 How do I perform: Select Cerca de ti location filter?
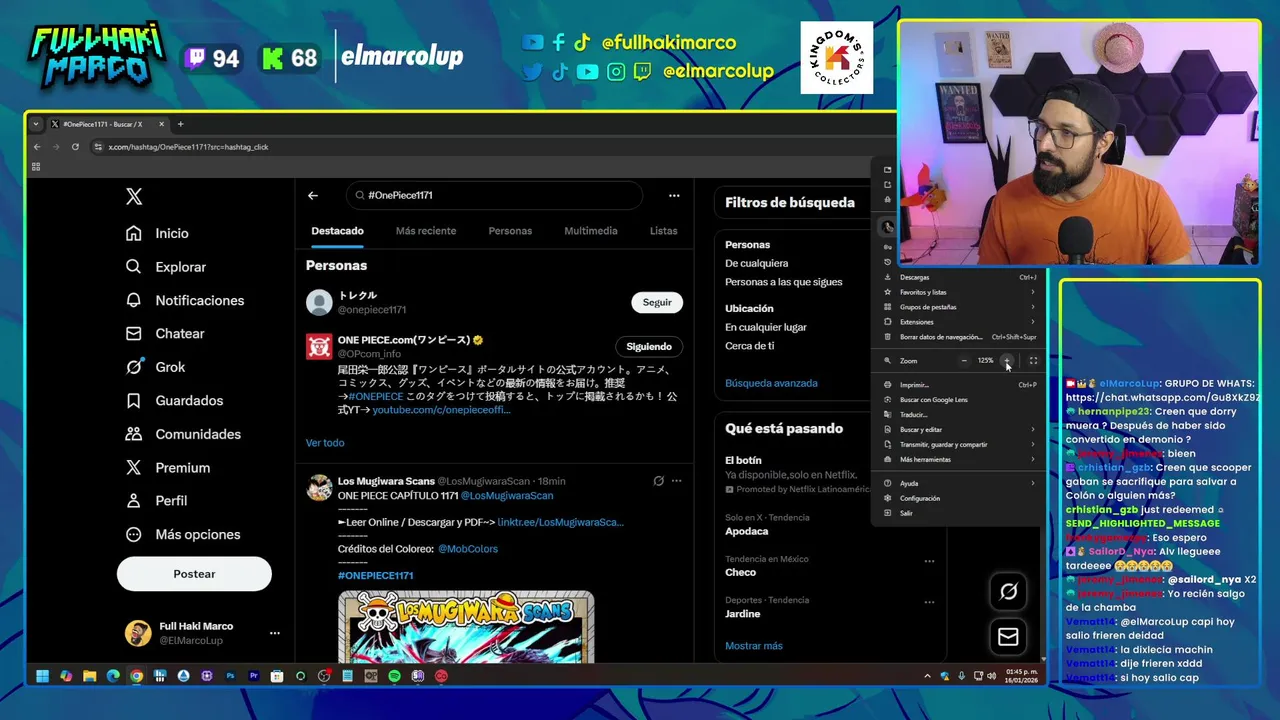pyautogui.click(x=750, y=346)
